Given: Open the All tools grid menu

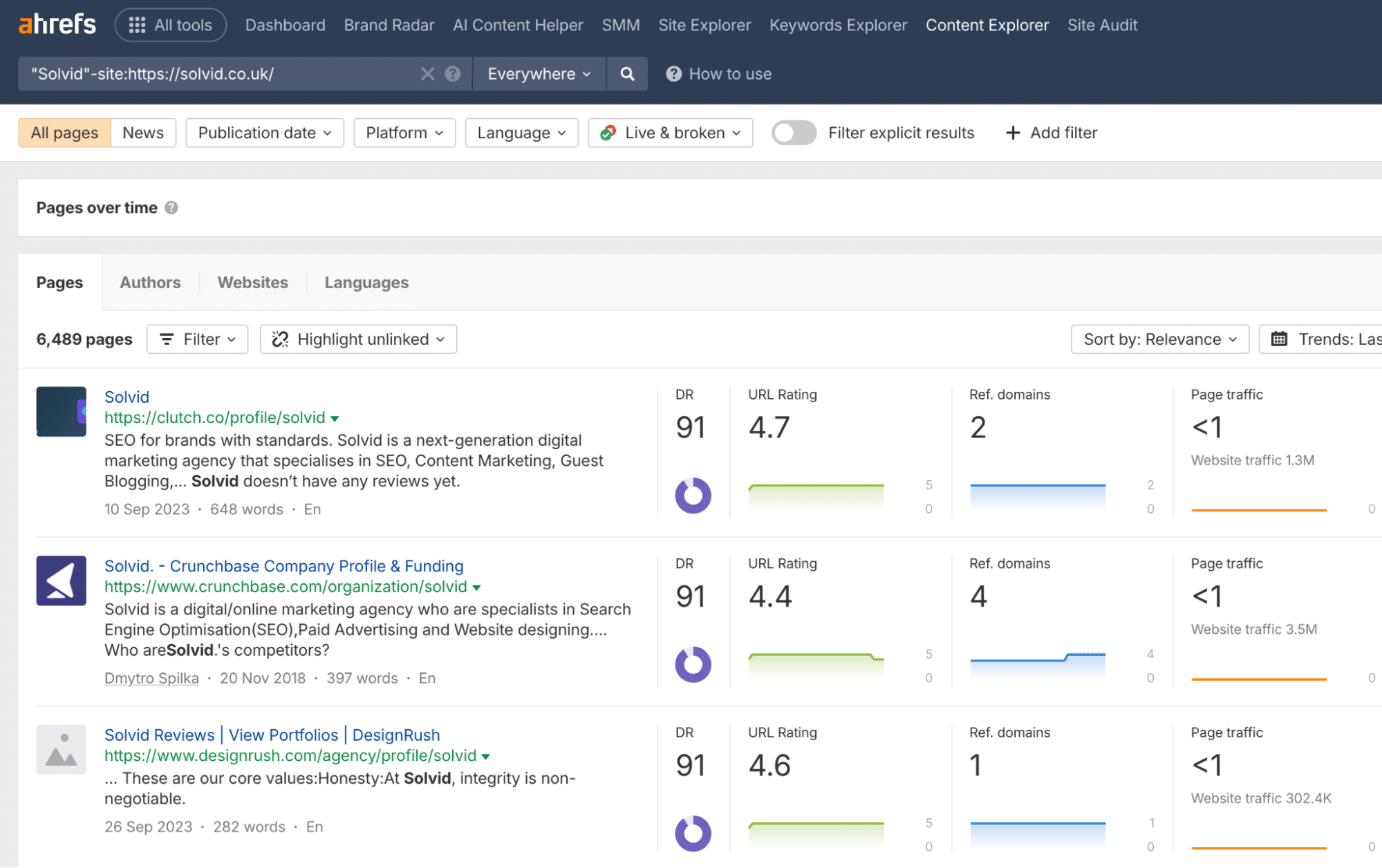Looking at the screenshot, I should pyautogui.click(x=171, y=25).
